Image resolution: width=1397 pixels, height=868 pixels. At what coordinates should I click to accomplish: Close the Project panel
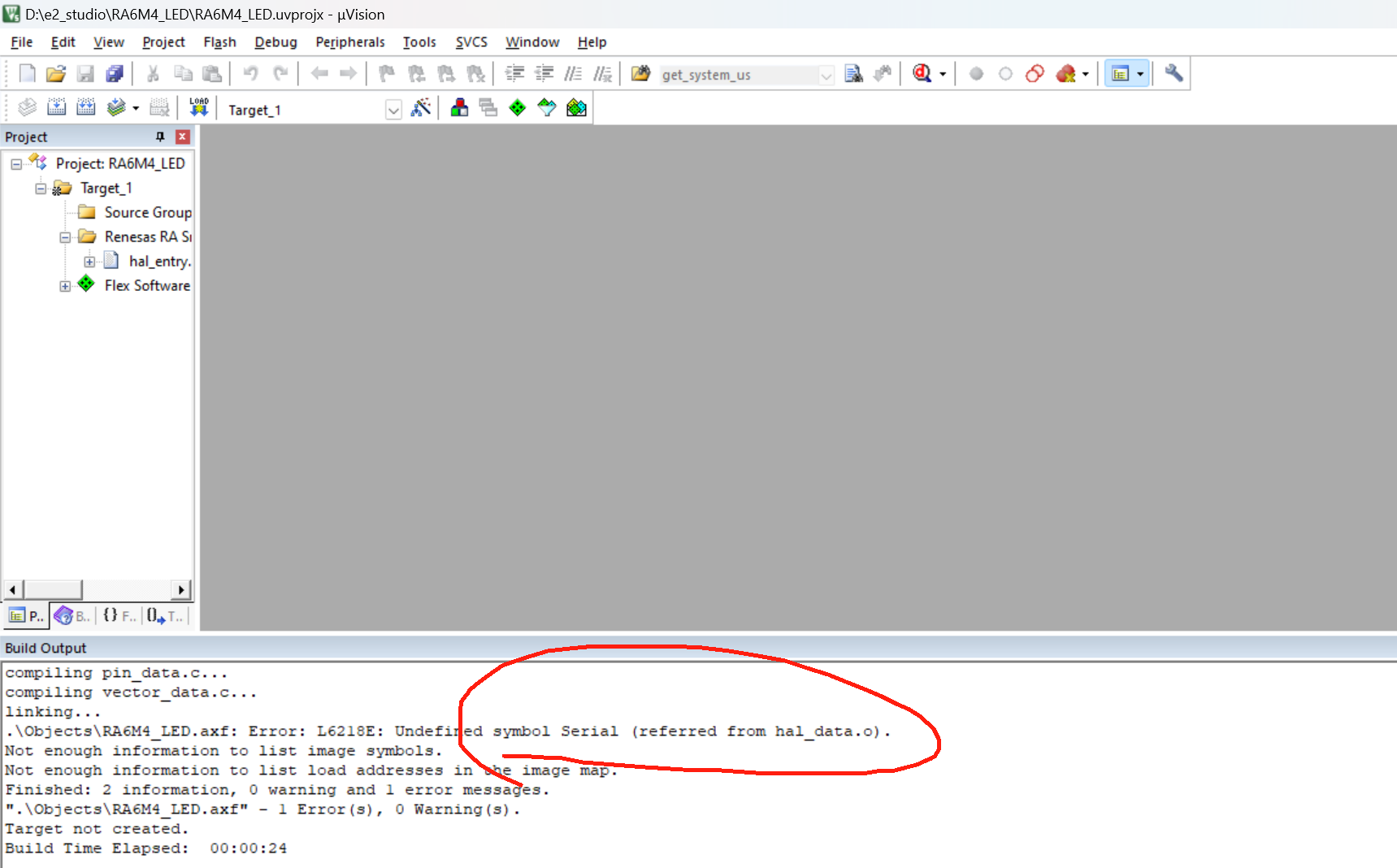183,137
